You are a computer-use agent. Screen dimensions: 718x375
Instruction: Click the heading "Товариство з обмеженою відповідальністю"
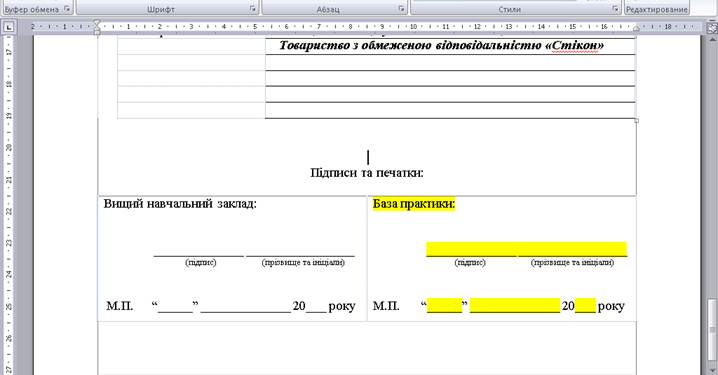pyautogui.click(x=411, y=45)
